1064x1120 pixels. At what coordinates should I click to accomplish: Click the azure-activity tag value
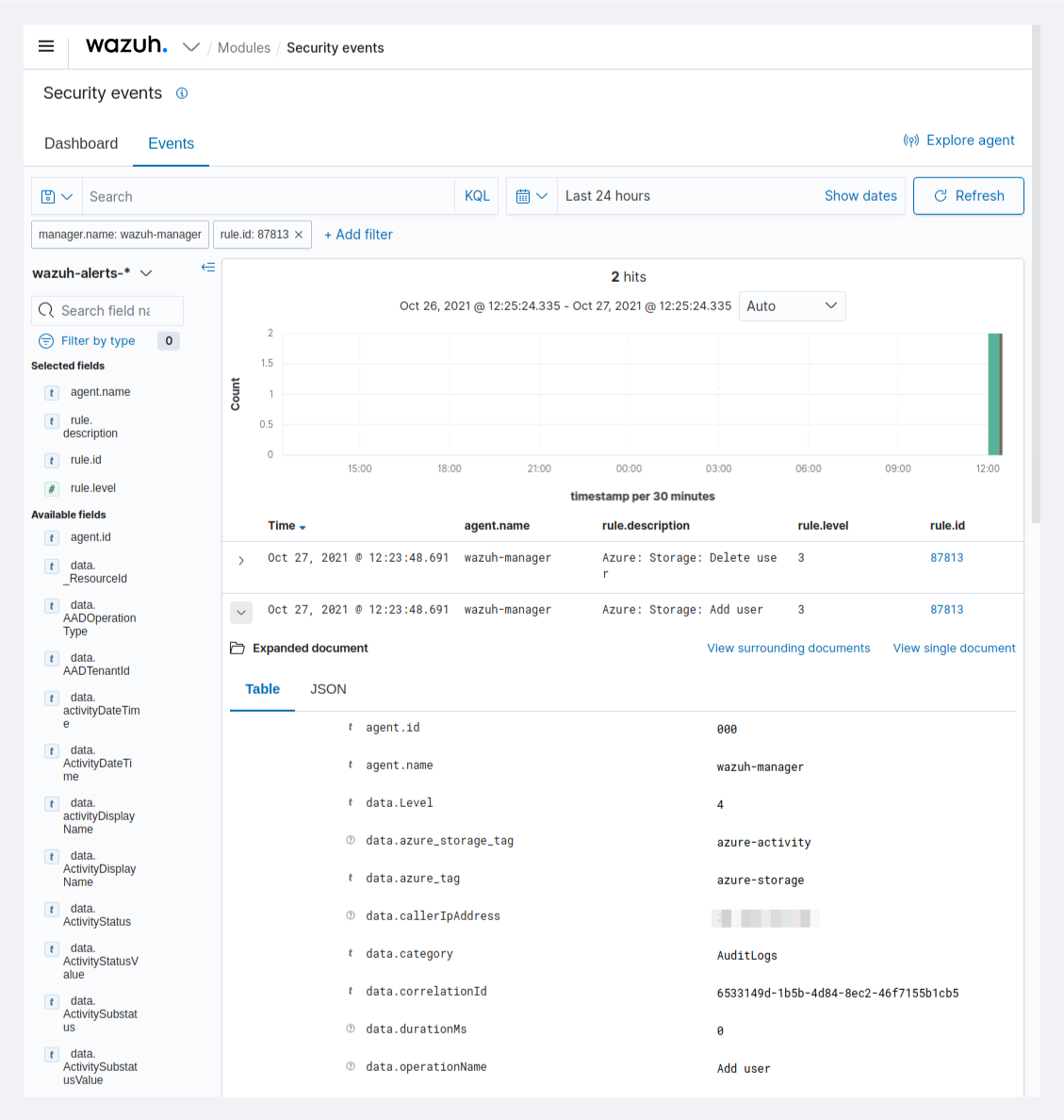coord(763,842)
